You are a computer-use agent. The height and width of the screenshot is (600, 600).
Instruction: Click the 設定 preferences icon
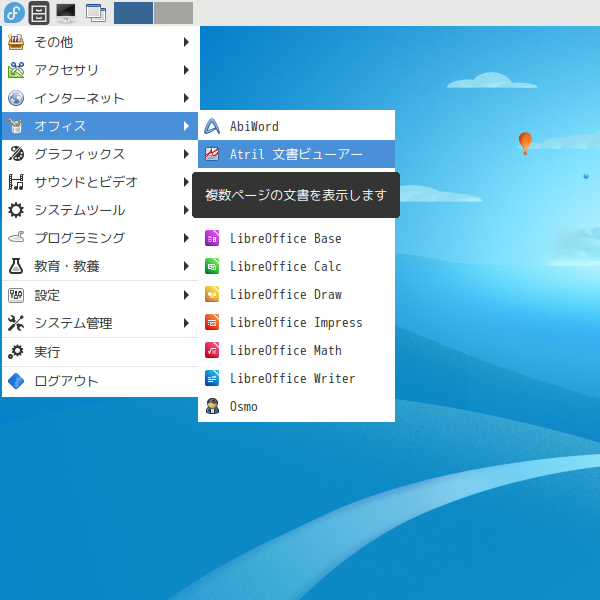pyautogui.click(x=16, y=295)
